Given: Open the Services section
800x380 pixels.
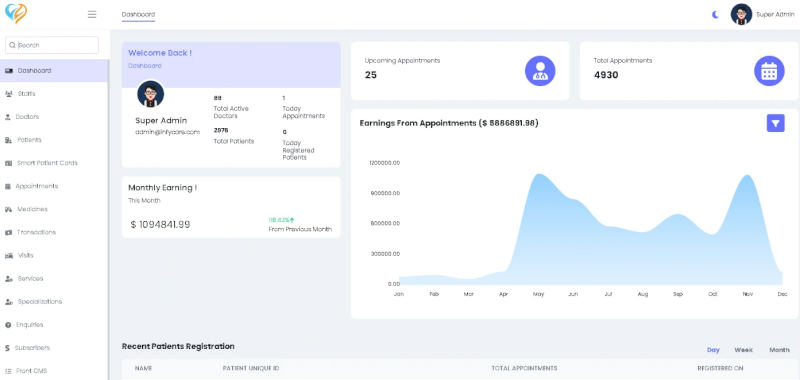Looking at the screenshot, I should point(54,278).
